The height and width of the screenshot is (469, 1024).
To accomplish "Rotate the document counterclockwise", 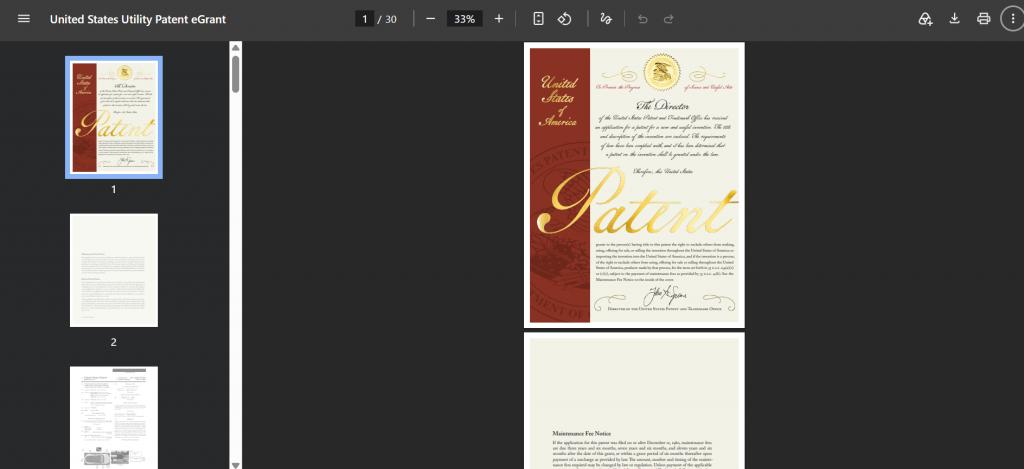I will (565, 19).
